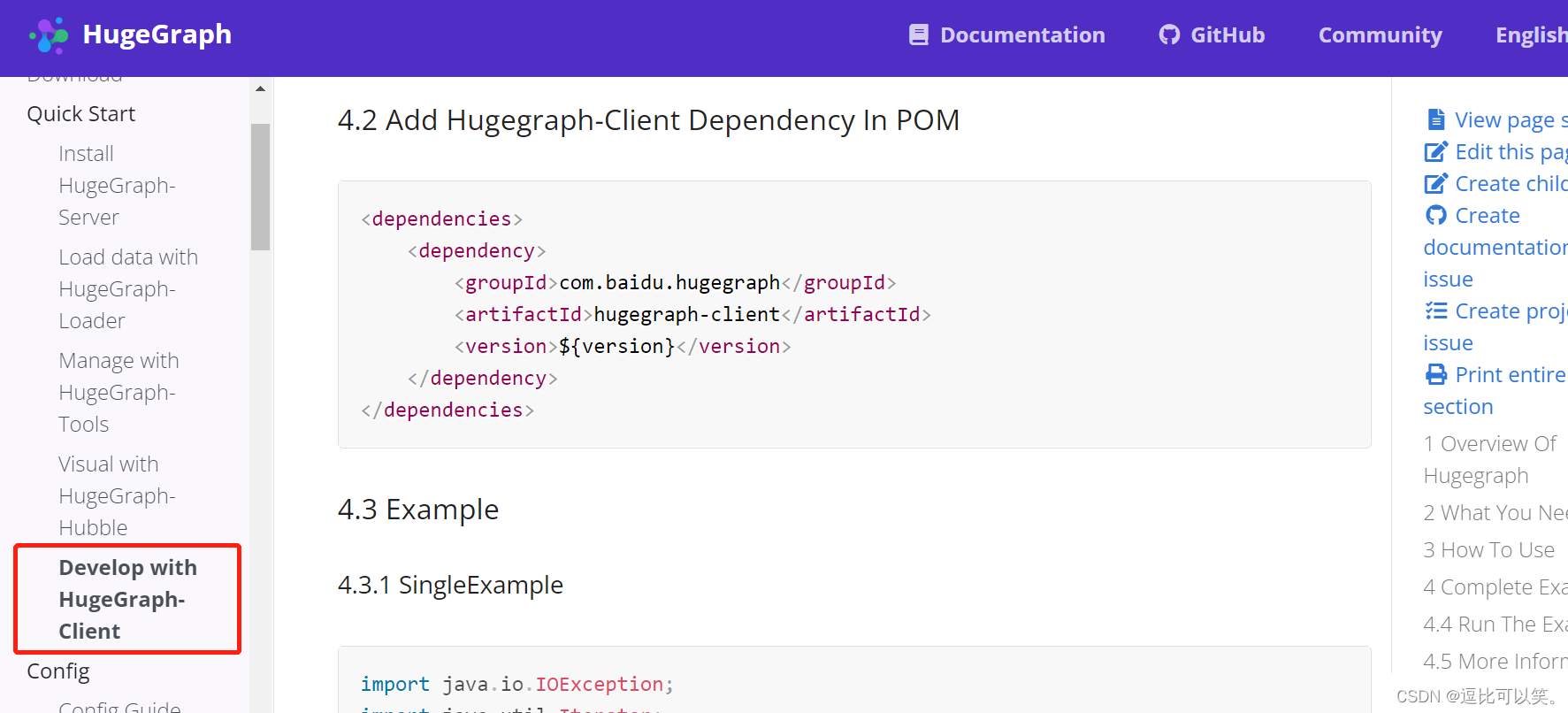Click the View page source file icon

point(1436,119)
